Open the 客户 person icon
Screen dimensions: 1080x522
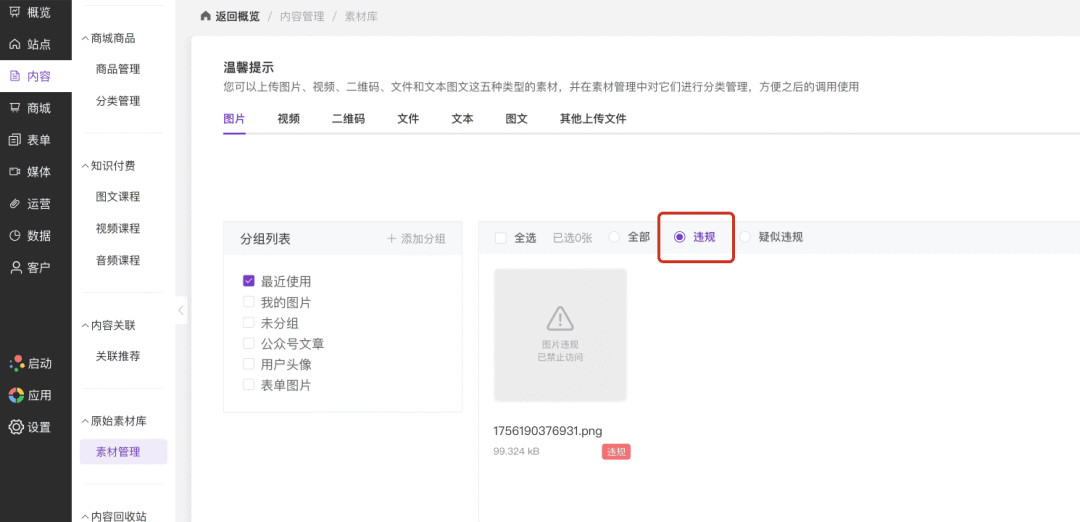(x=15, y=267)
